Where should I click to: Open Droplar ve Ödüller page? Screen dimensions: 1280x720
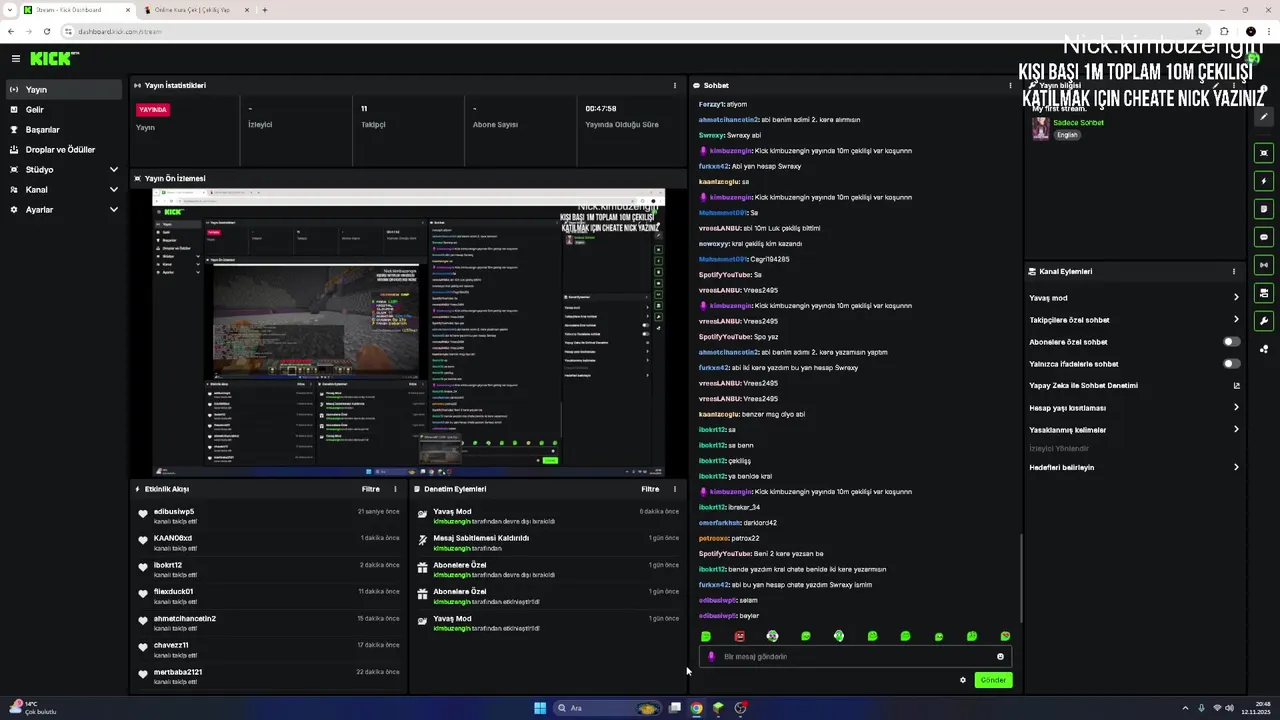click(x=64, y=150)
